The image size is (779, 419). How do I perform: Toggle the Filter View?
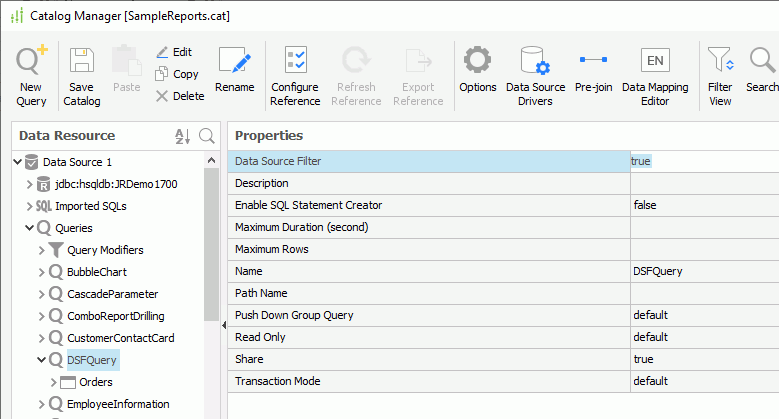tap(720, 76)
